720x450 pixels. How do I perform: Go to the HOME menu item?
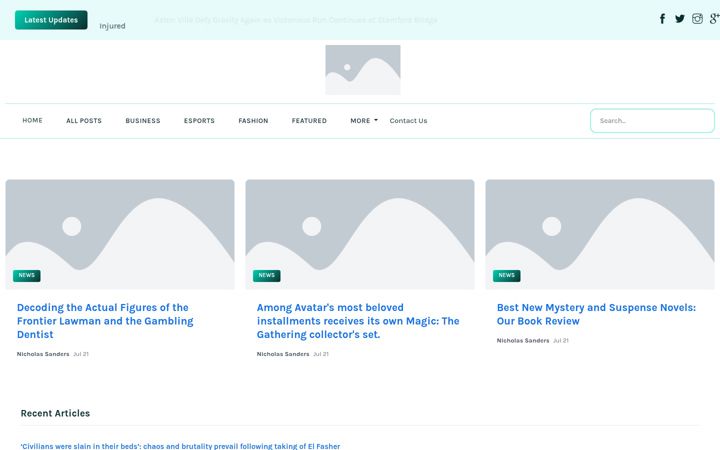(32, 120)
